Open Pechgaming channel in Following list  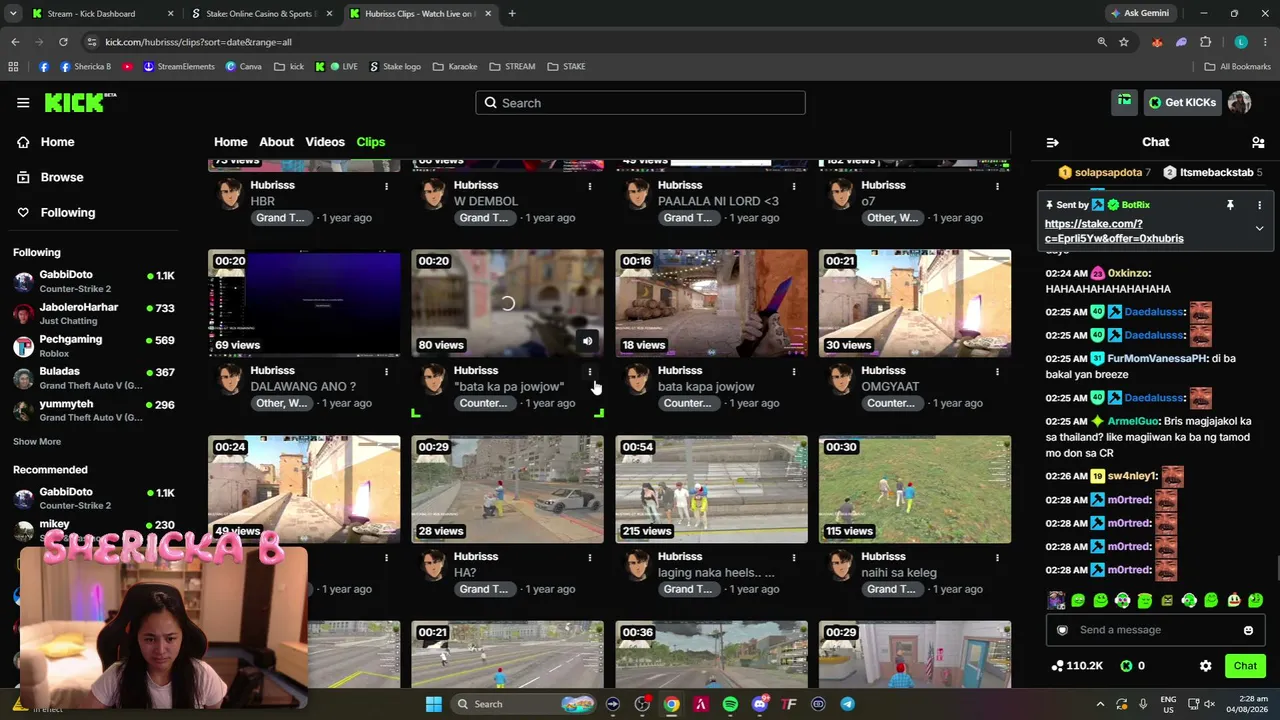(94, 346)
